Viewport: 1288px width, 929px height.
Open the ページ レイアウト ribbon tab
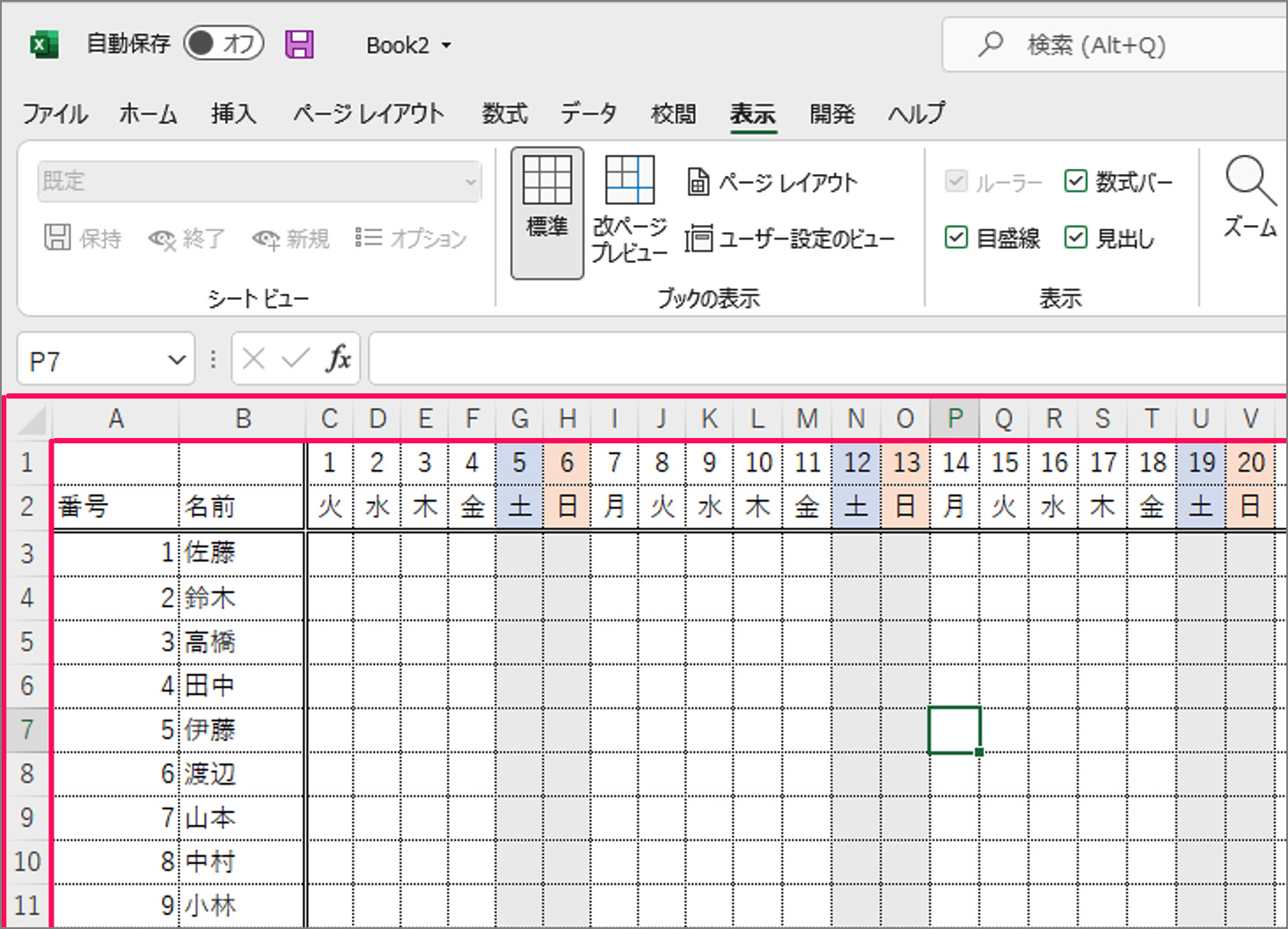click(x=369, y=113)
